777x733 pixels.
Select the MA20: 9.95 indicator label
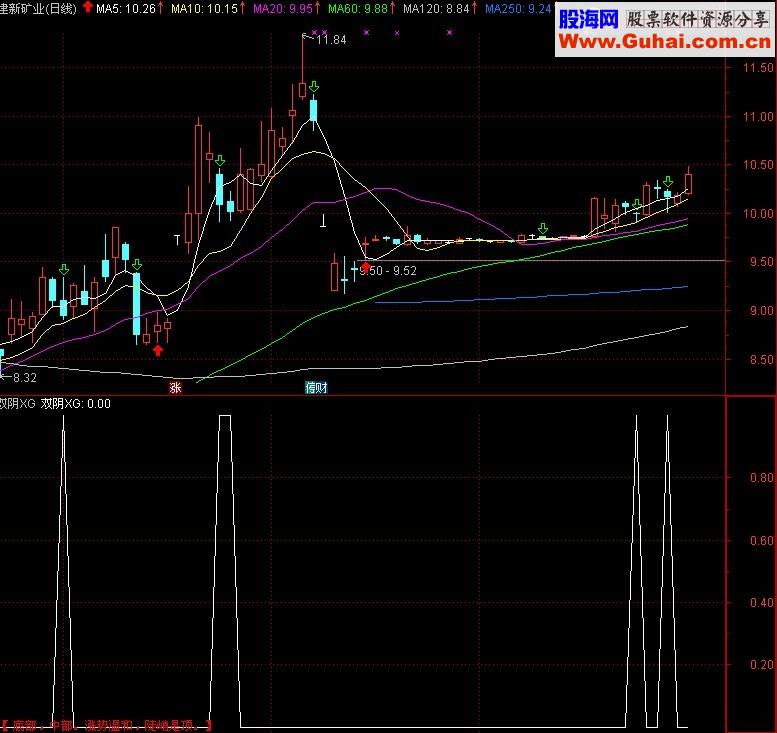click(x=283, y=8)
